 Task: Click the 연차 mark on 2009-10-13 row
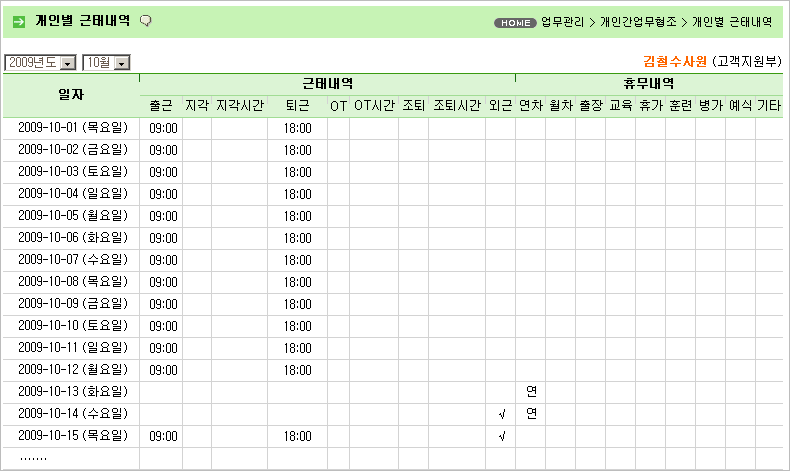pos(531,391)
